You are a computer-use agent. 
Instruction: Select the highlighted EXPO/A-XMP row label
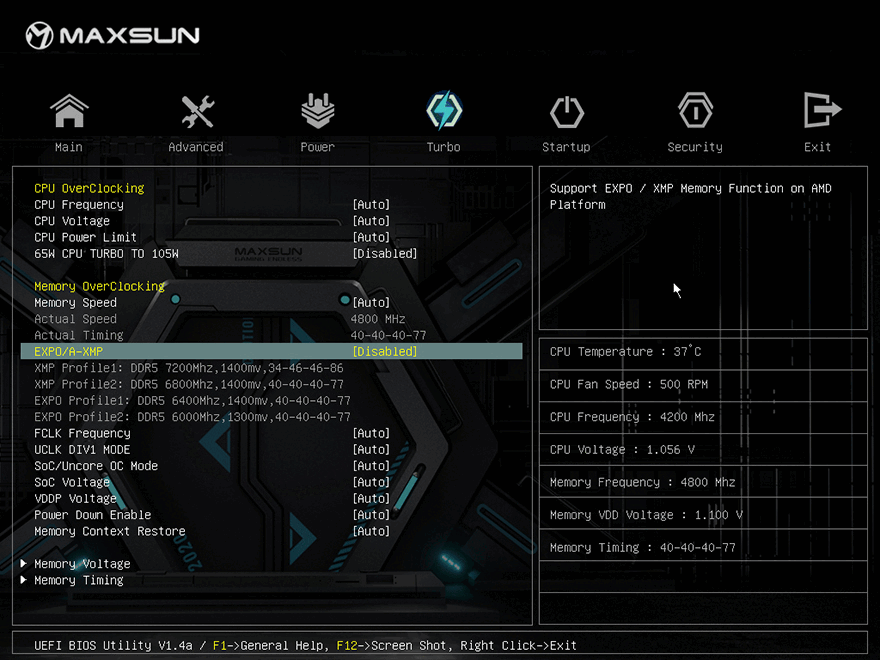coord(68,352)
